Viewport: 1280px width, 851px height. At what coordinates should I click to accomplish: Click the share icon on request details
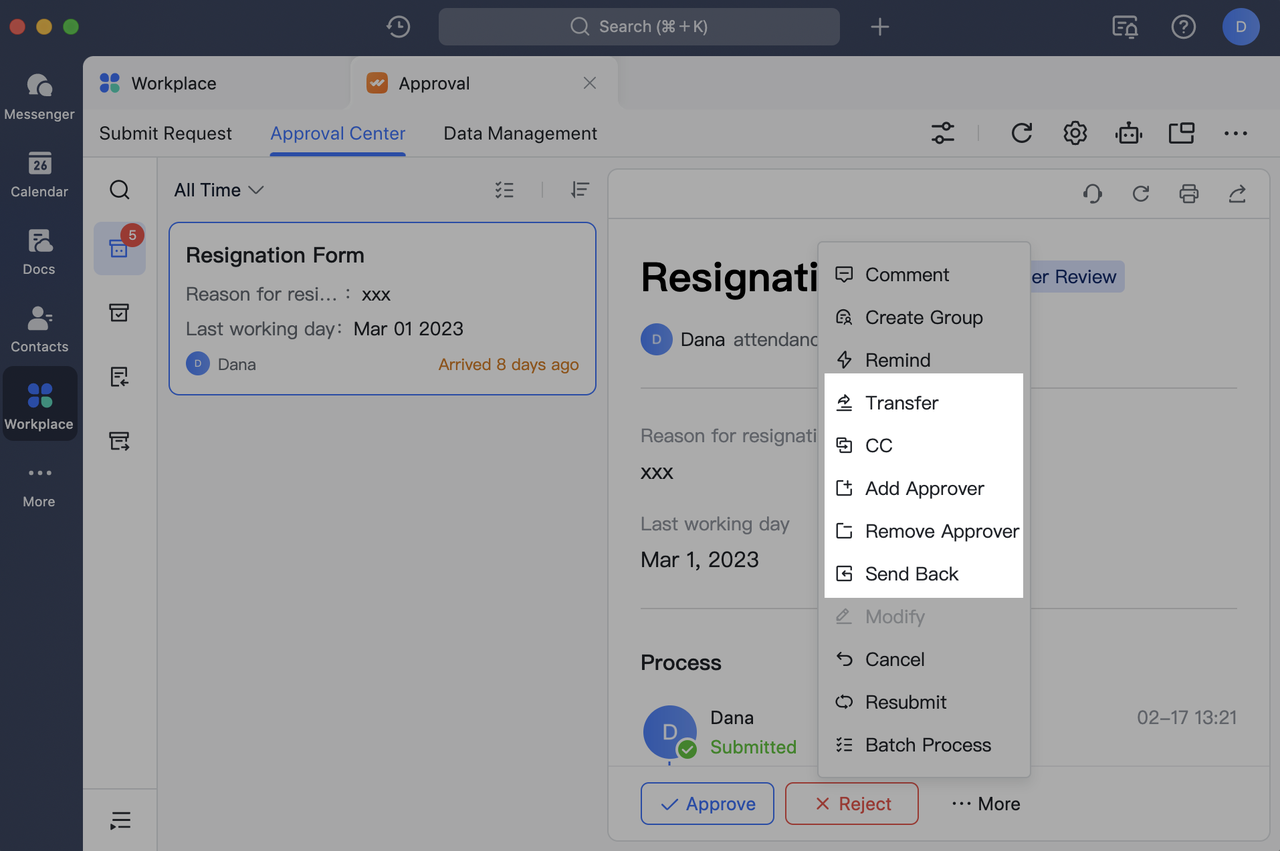point(1237,194)
